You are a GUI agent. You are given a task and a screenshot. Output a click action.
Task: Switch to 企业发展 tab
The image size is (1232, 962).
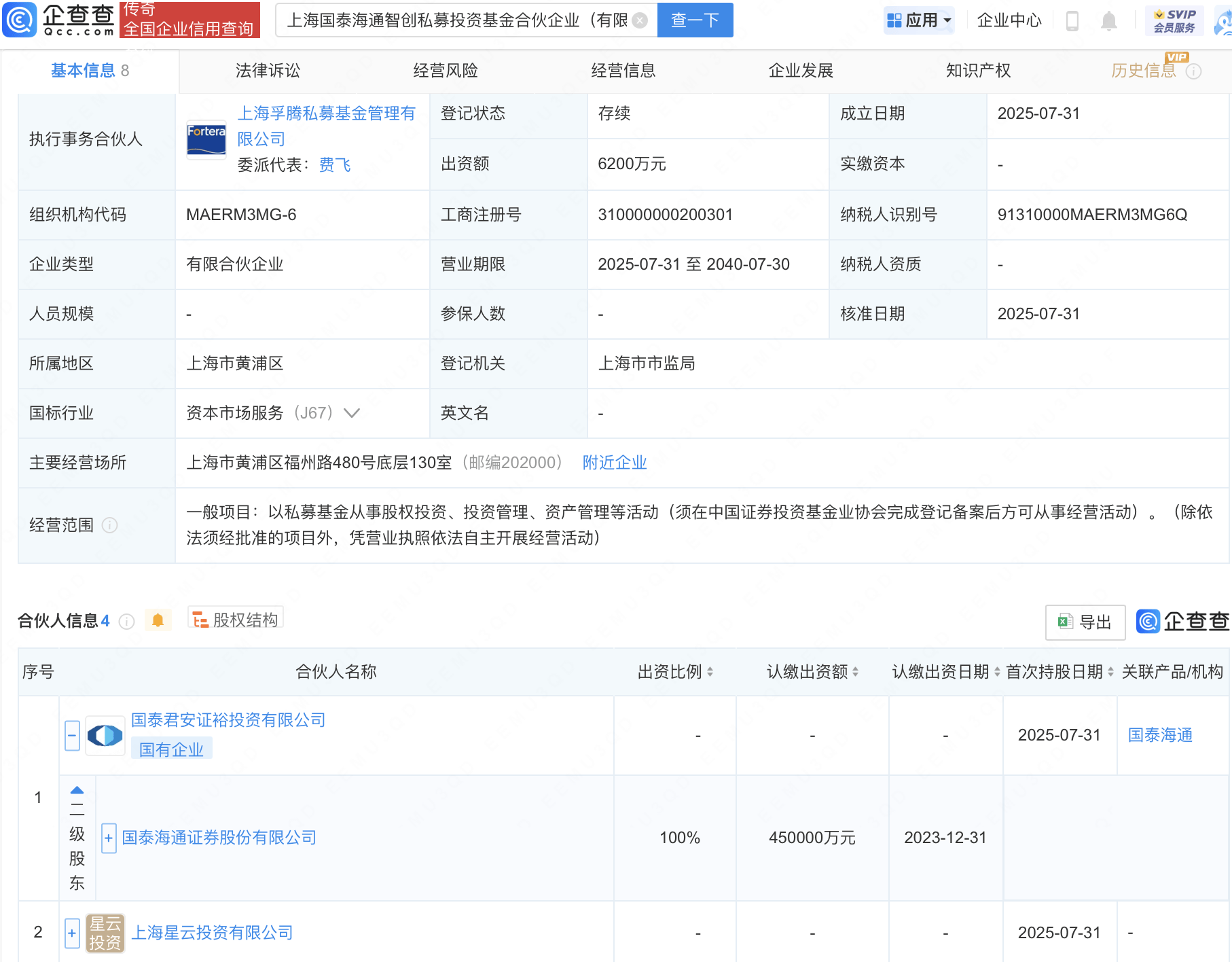click(x=801, y=71)
